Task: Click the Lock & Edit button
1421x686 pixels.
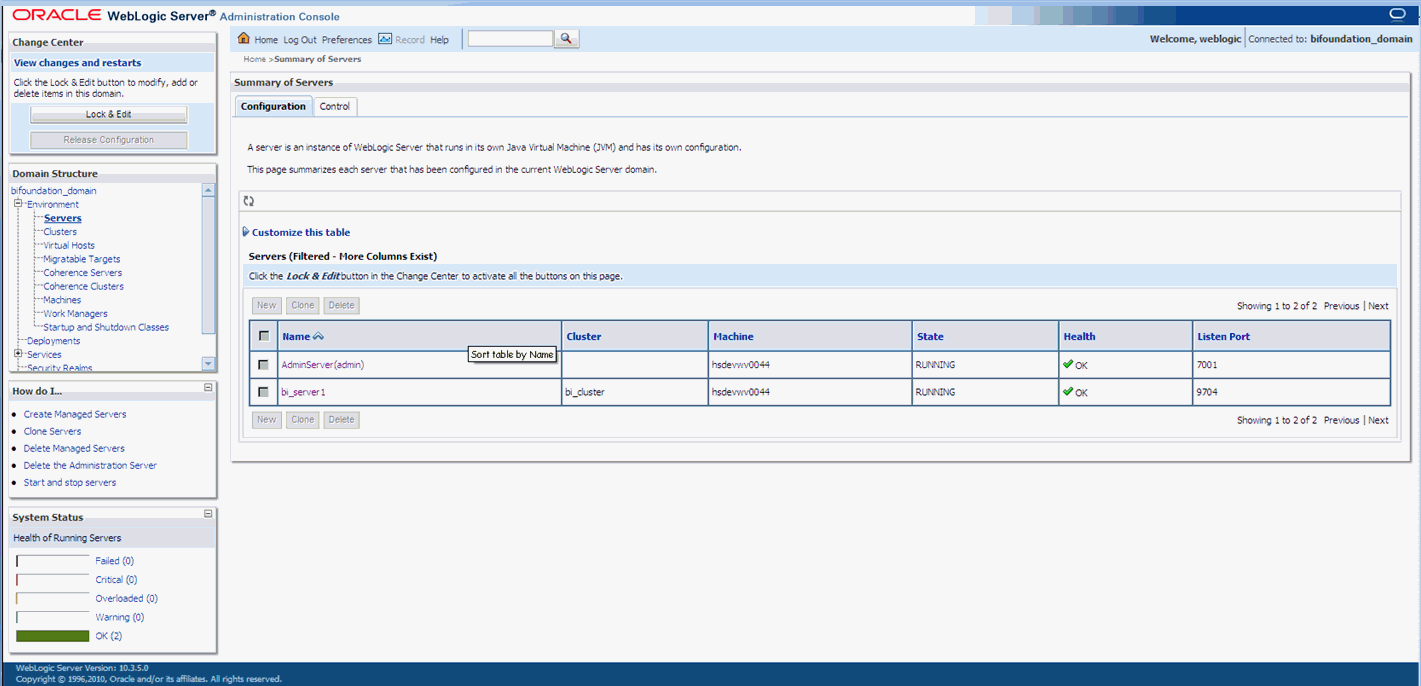Action: [109, 114]
